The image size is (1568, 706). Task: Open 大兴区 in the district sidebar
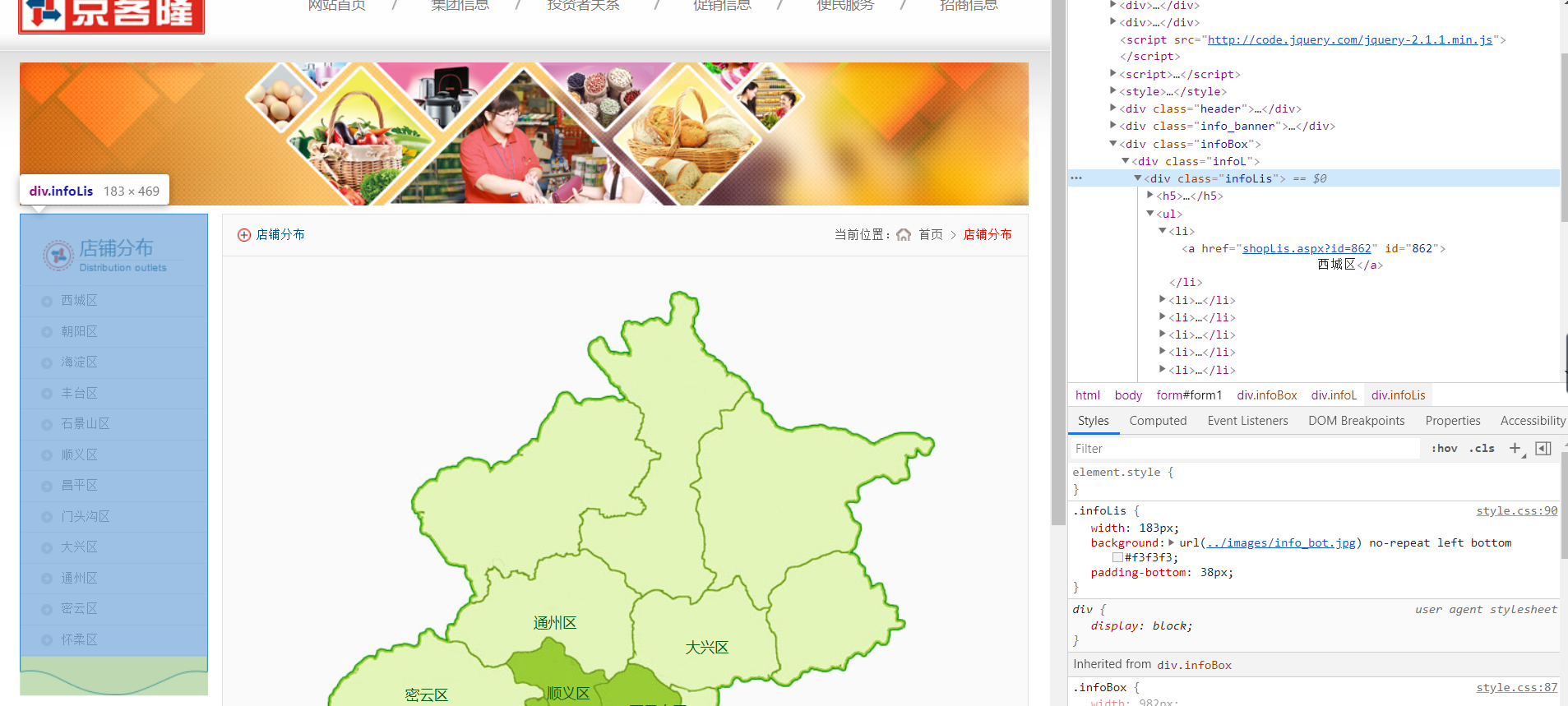[79, 547]
